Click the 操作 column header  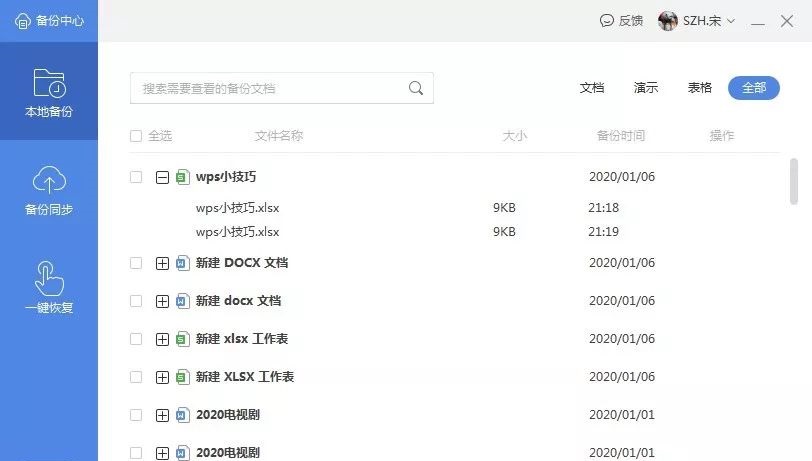[721, 136]
